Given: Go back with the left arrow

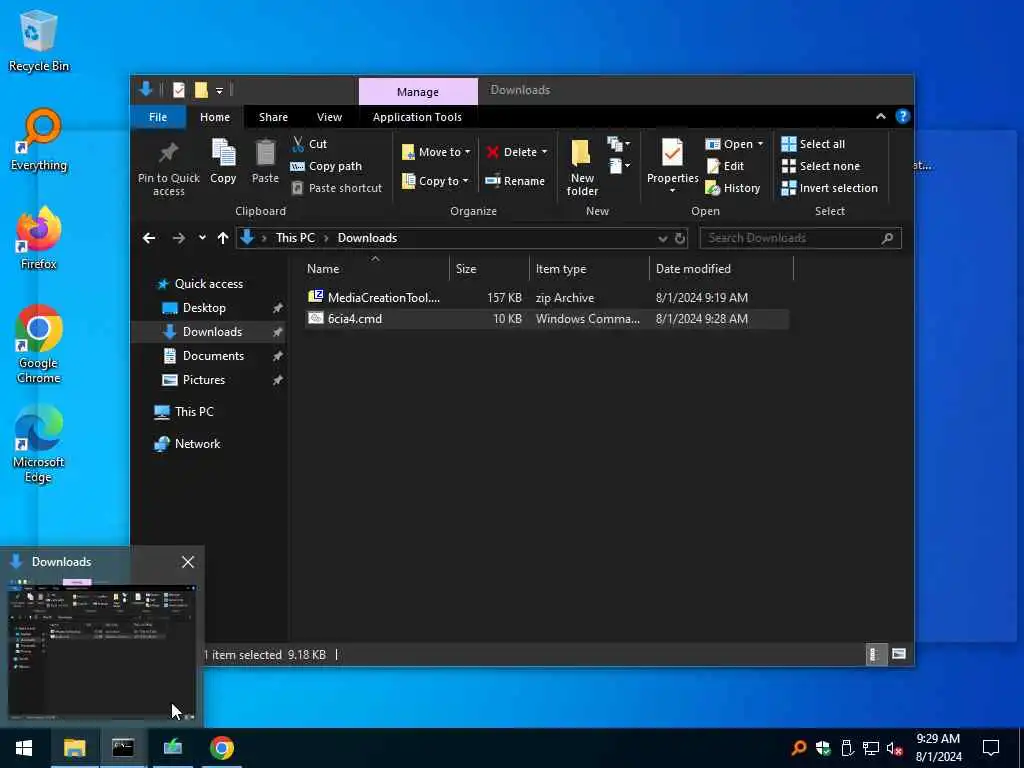Looking at the screenshot, I should pos(149,238).
